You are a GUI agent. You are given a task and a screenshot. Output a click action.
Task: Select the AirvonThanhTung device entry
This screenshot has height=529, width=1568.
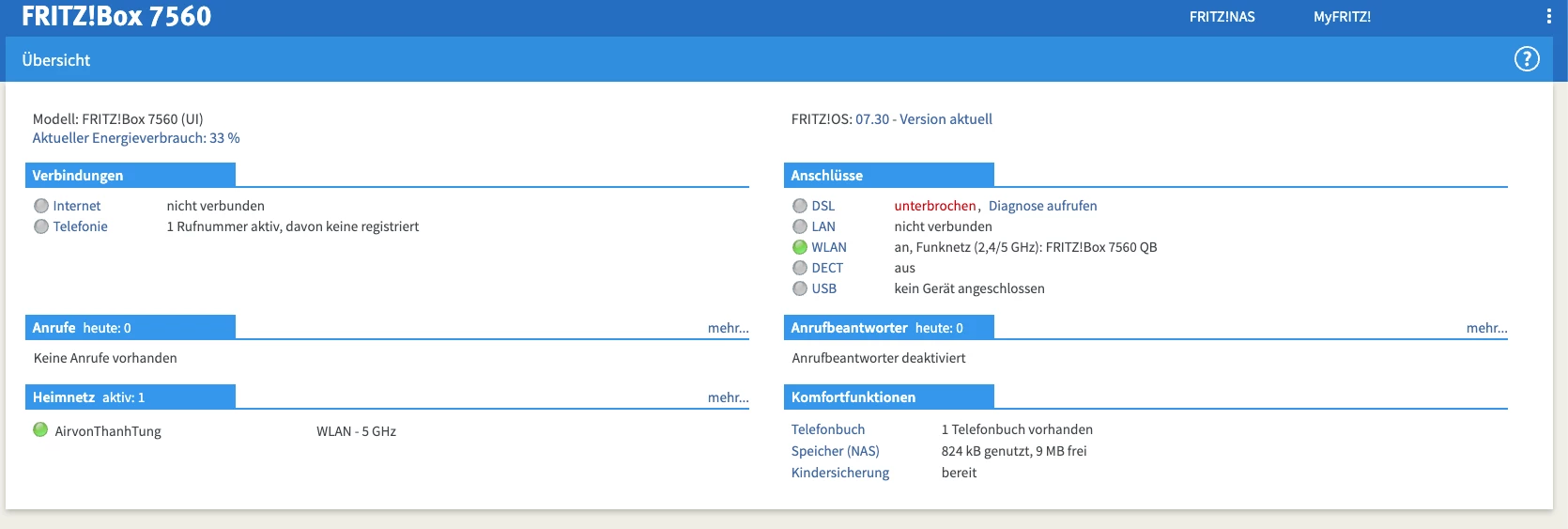click(x=108, y=431)
